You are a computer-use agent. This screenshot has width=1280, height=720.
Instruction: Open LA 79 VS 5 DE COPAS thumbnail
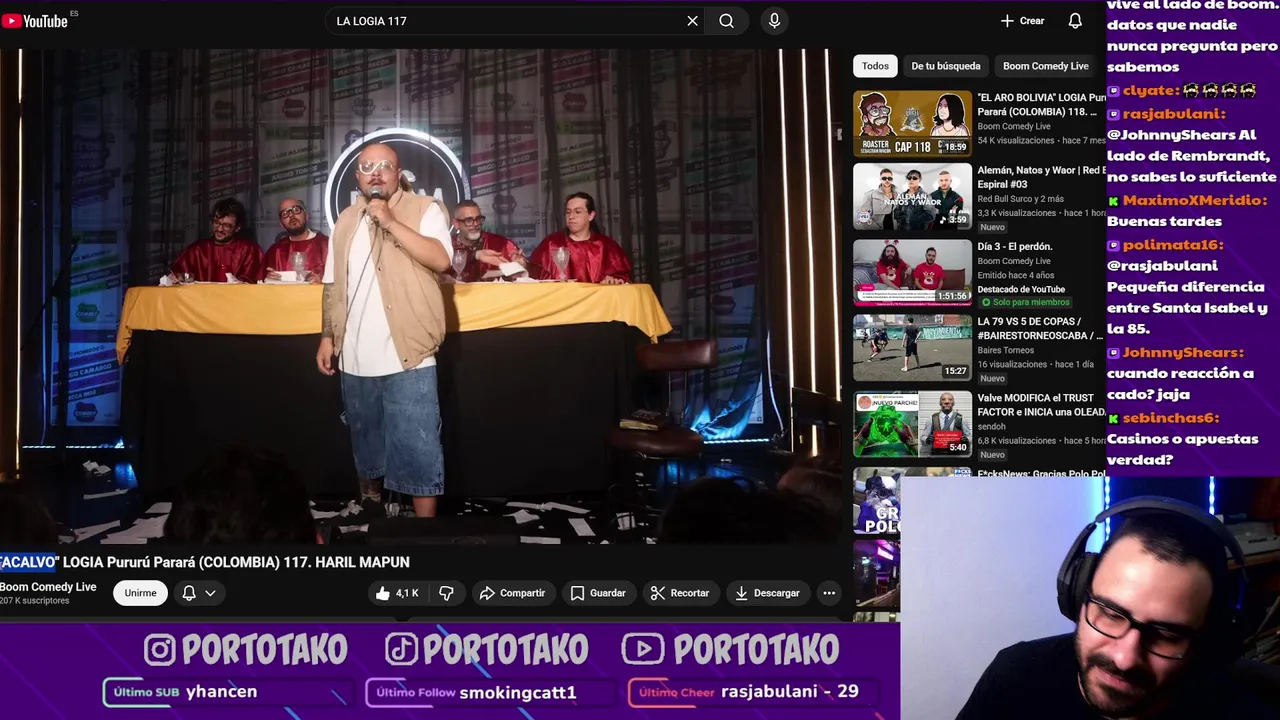(912, 348)
